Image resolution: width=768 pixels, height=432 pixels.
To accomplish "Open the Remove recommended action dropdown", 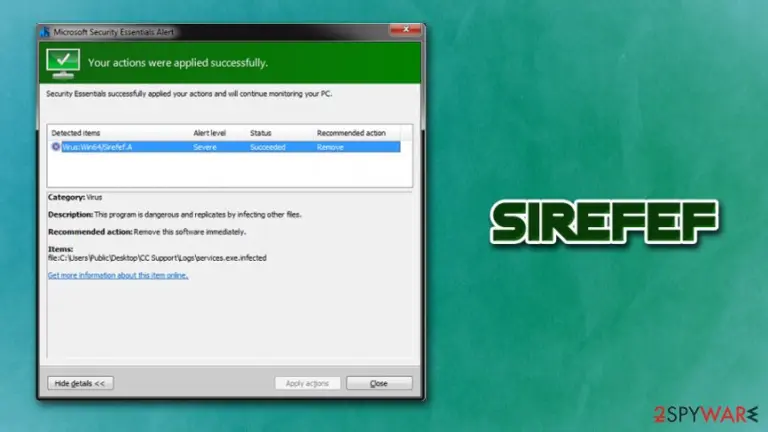I will coord(330,147).
